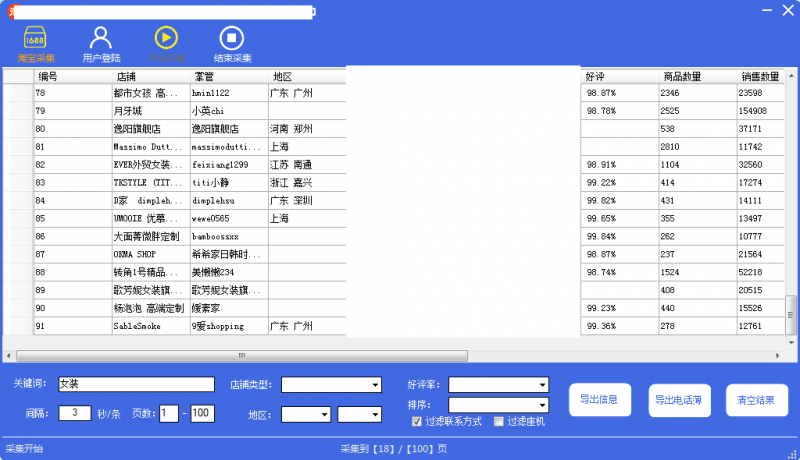The width and height of the screenshot is (800, 460).
Task: Click the 关键词 keyword input field
Action: point(136,384)
